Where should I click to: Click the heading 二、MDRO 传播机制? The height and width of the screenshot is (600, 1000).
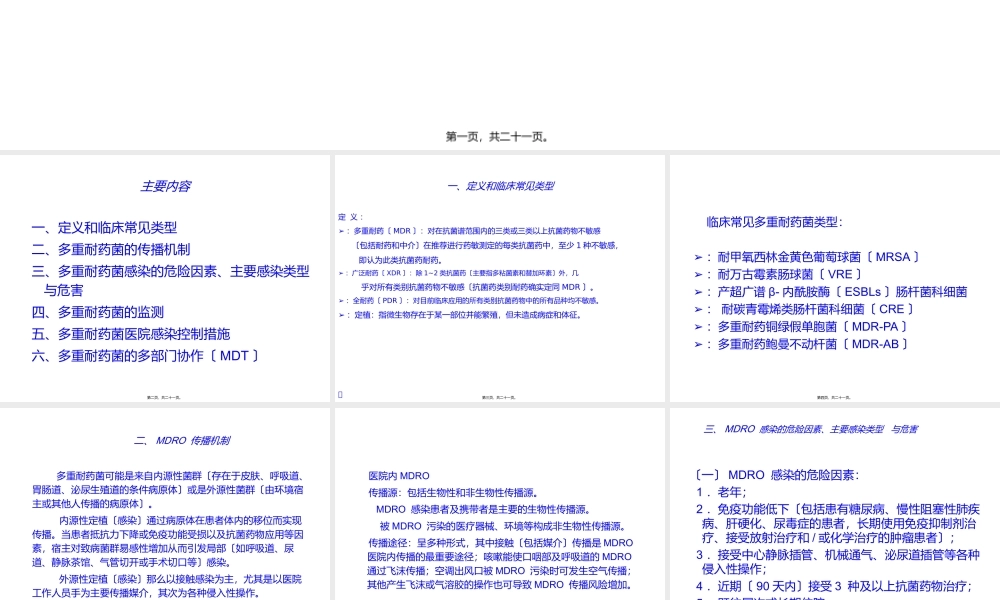181,440
